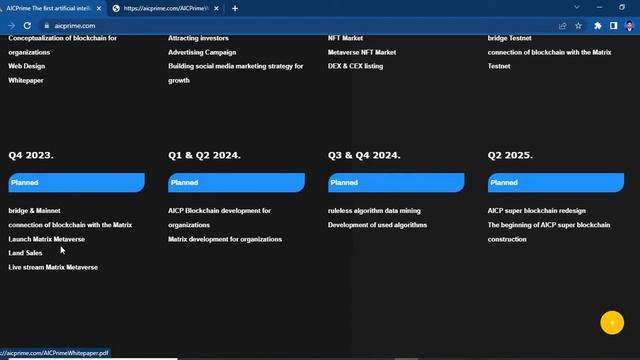This screenshot has height=360, width=640.
Task: Click 'AICP super blockchain redesign' text
Action: coord(537,211)
